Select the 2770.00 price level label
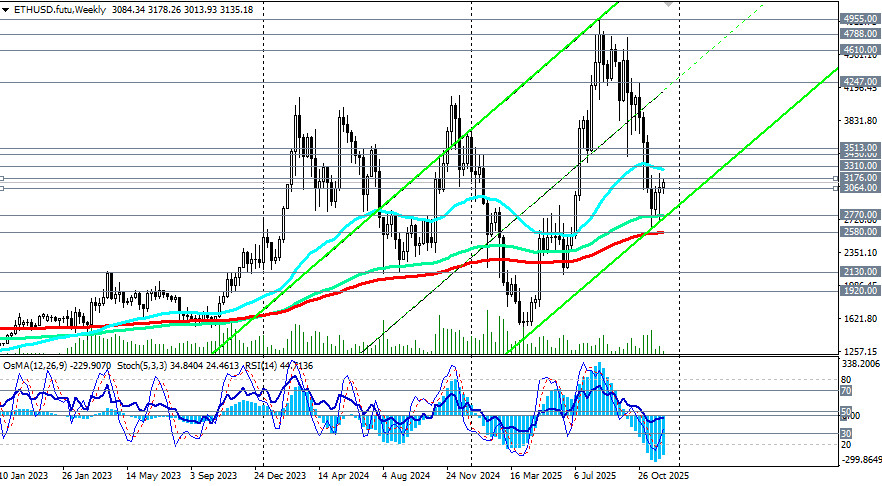This screenshot has height=486, width=882. [860, 214]
